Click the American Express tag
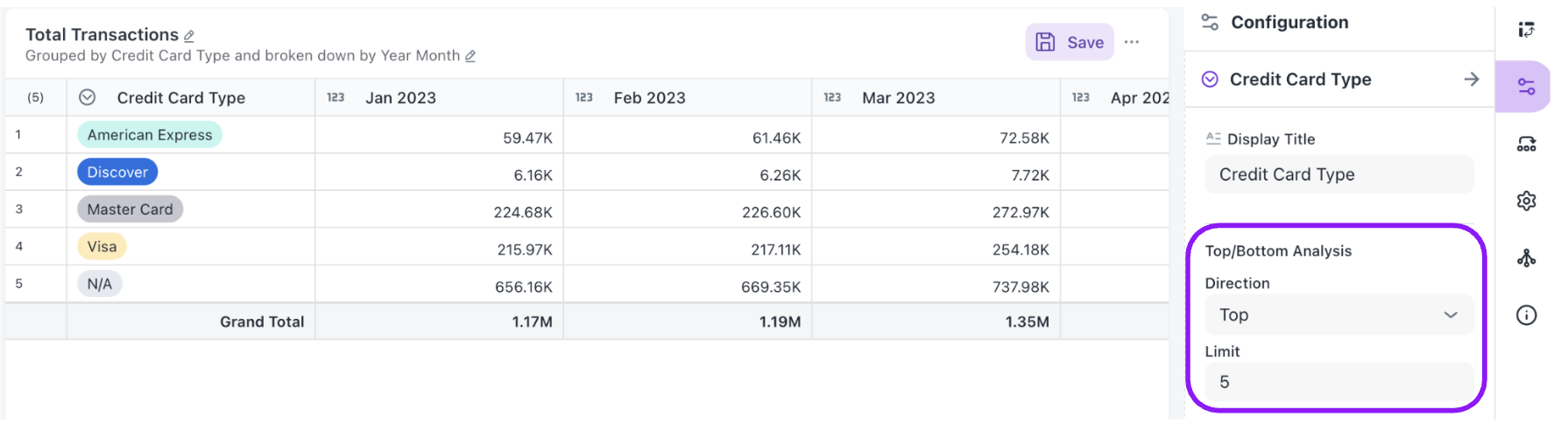Image resolution: width=1568 pixels, height=438 pixels. point(150,135)
